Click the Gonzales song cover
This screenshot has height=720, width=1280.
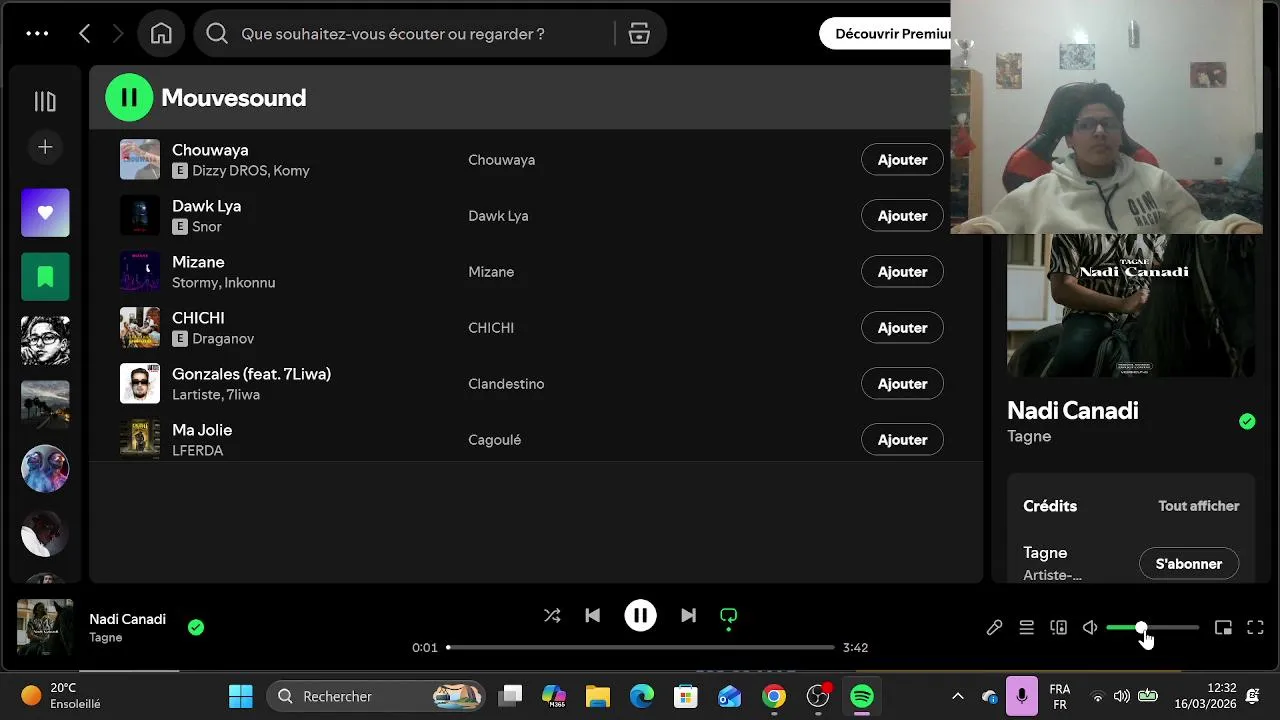(140, 384)
